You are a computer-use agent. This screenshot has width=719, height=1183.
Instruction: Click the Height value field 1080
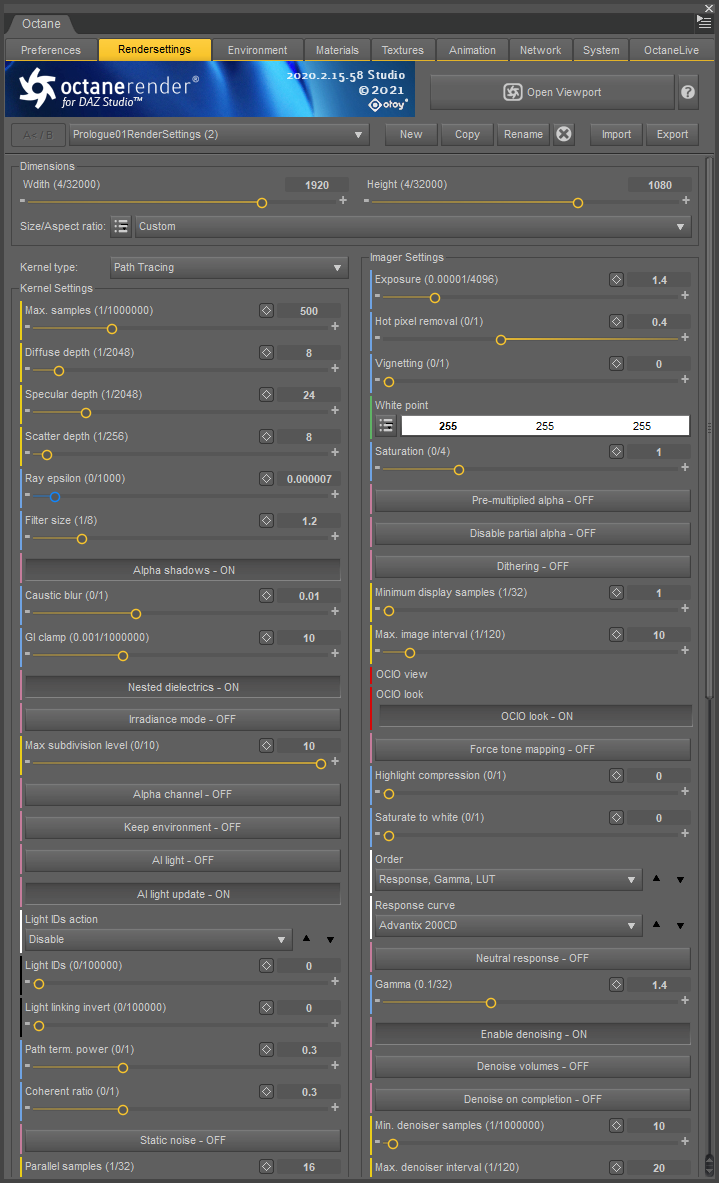[660, 185]
